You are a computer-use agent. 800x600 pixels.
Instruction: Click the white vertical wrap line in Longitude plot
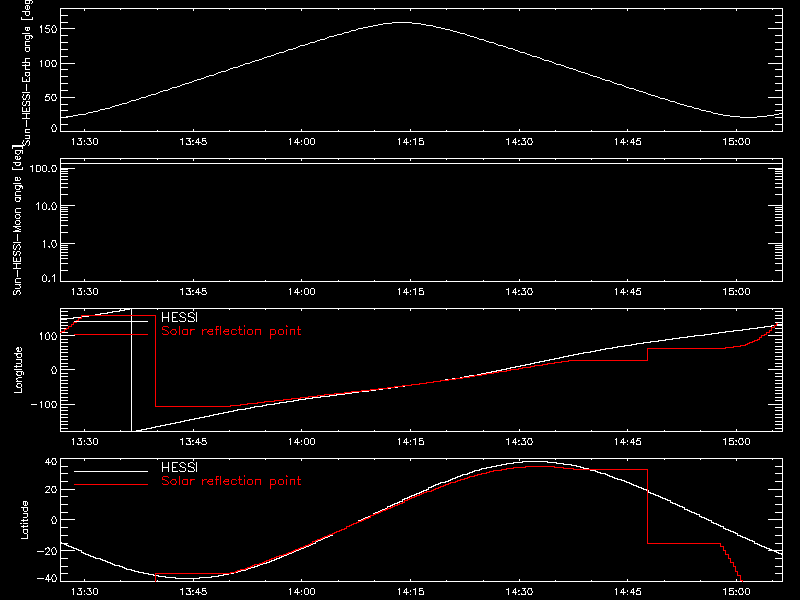[132, 370]
